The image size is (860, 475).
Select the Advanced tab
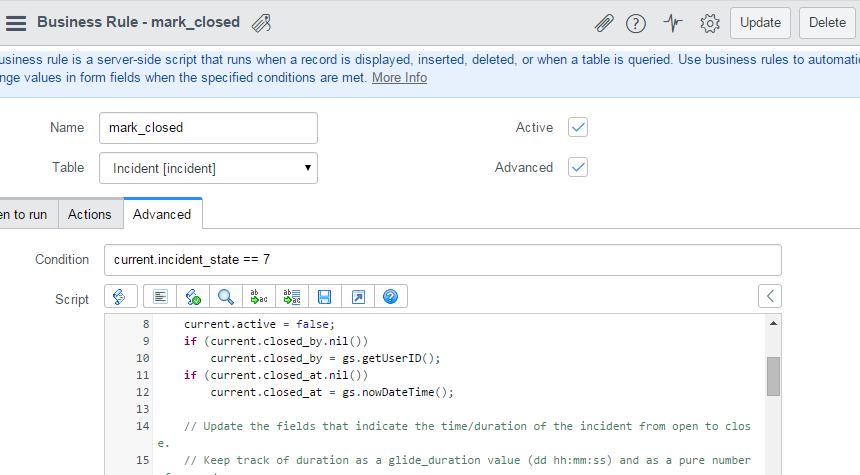[162, 214]
